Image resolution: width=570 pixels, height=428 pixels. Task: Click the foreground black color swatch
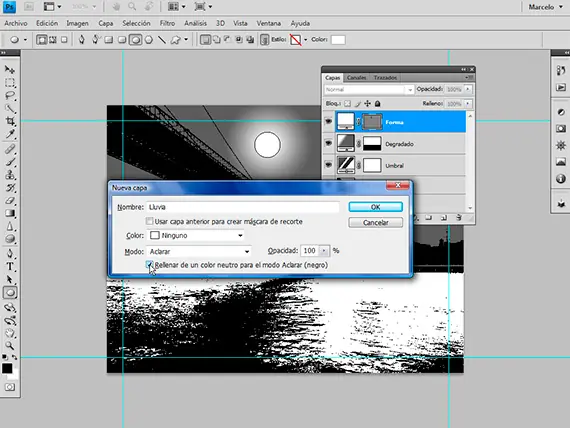click(7, 368)
